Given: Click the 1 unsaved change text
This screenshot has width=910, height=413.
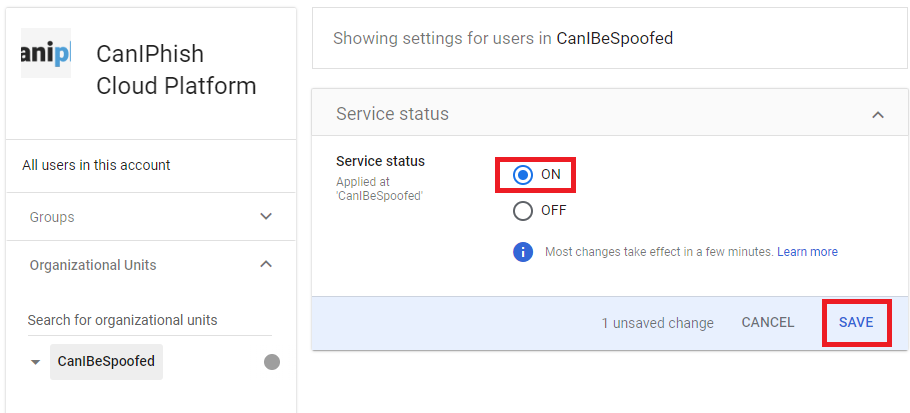Looking at the screenshot, I should [x=658, y=323].
